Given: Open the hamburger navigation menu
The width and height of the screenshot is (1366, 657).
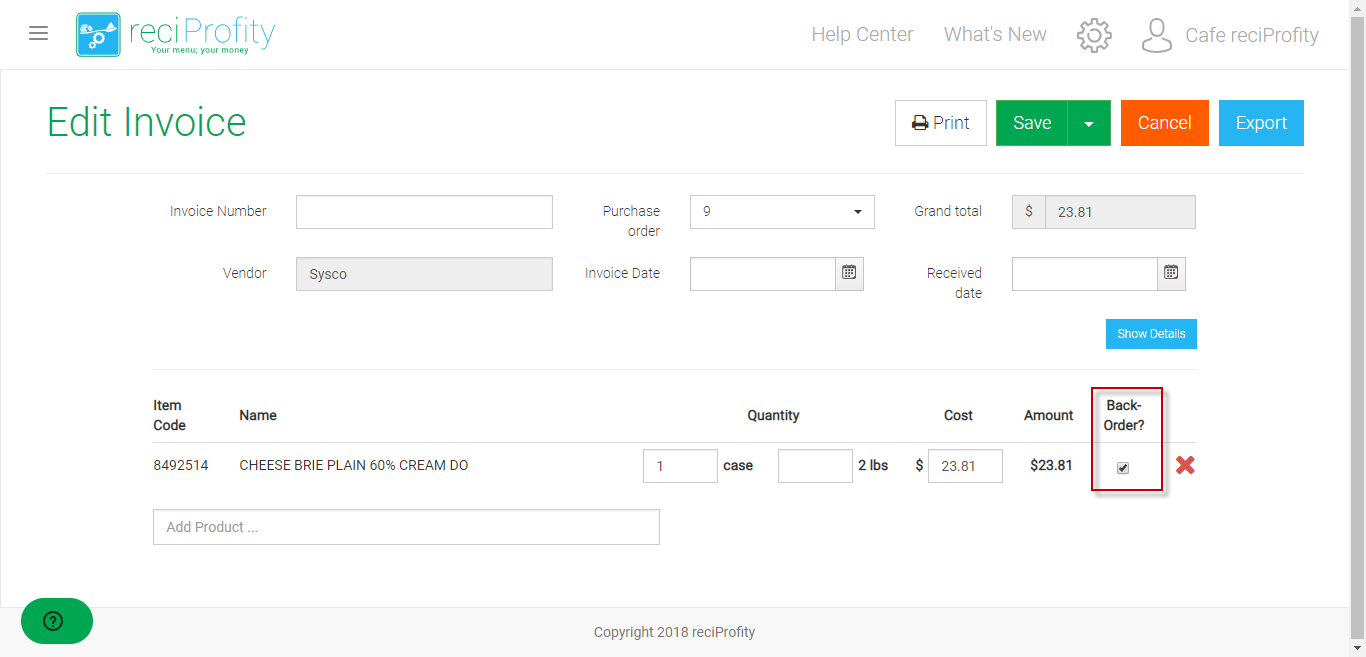Looking at the screenshot, I should point(38,34).
